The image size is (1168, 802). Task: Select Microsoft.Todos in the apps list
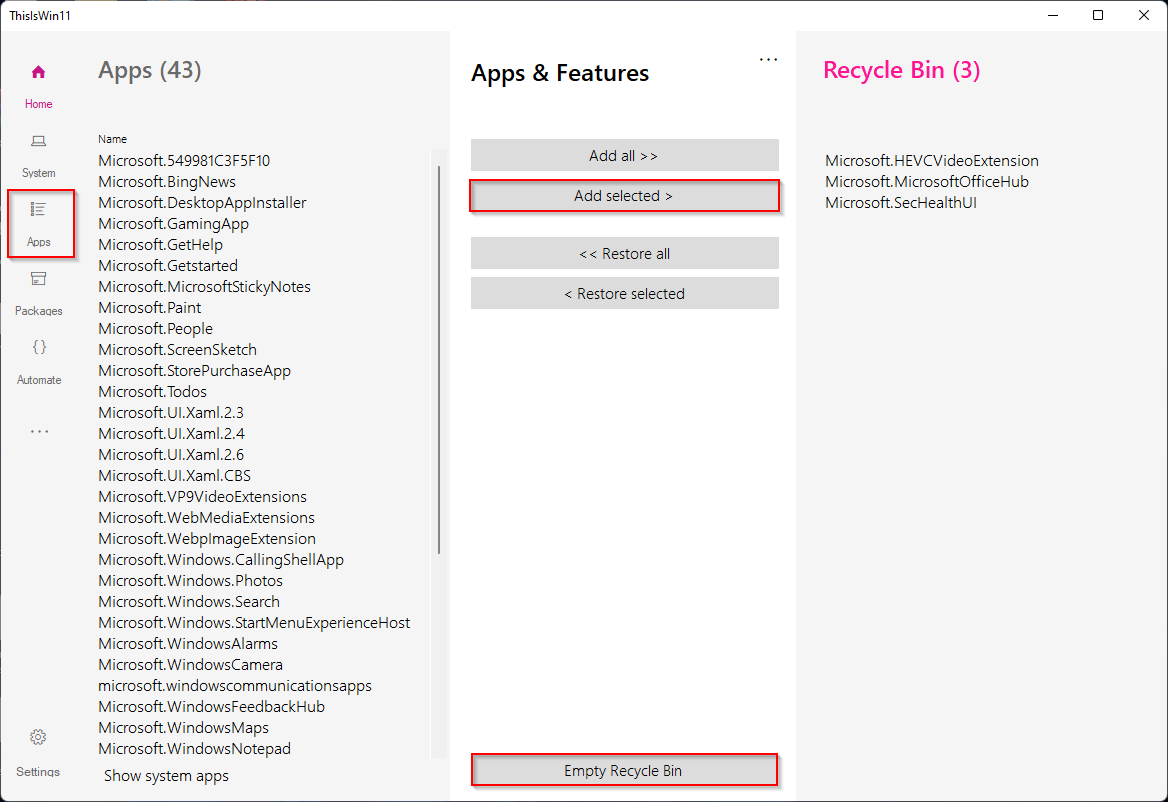(152, 392)
